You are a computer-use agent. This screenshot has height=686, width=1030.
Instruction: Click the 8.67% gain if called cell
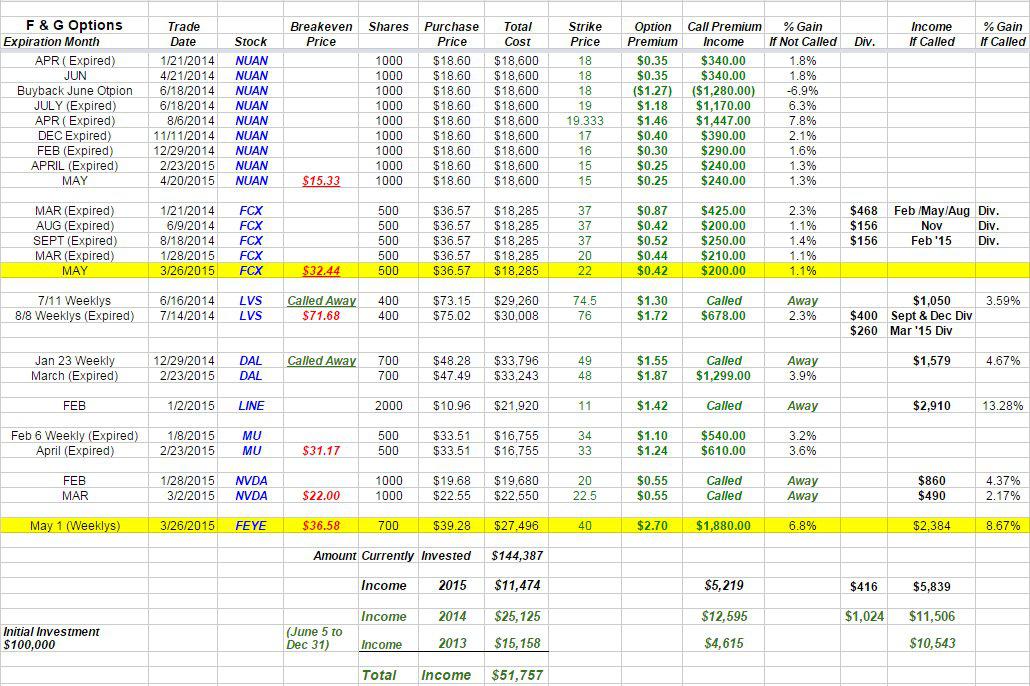[1003, 526]
